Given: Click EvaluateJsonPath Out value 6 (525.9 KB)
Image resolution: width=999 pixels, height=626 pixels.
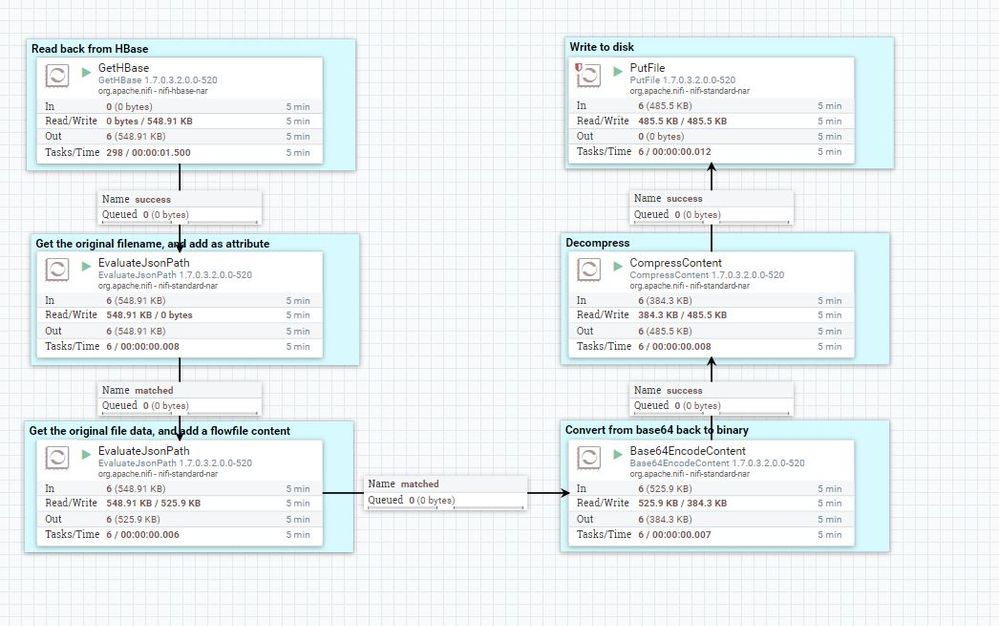Looking at the screenshot, I should (x=133, y=520).
